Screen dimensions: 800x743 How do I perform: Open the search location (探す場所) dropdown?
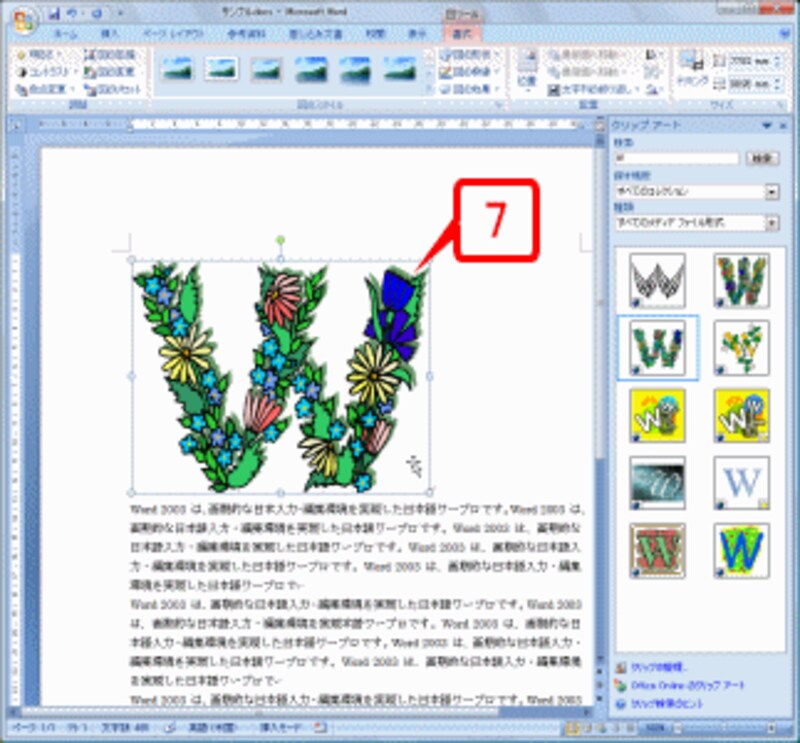point(772,190)
